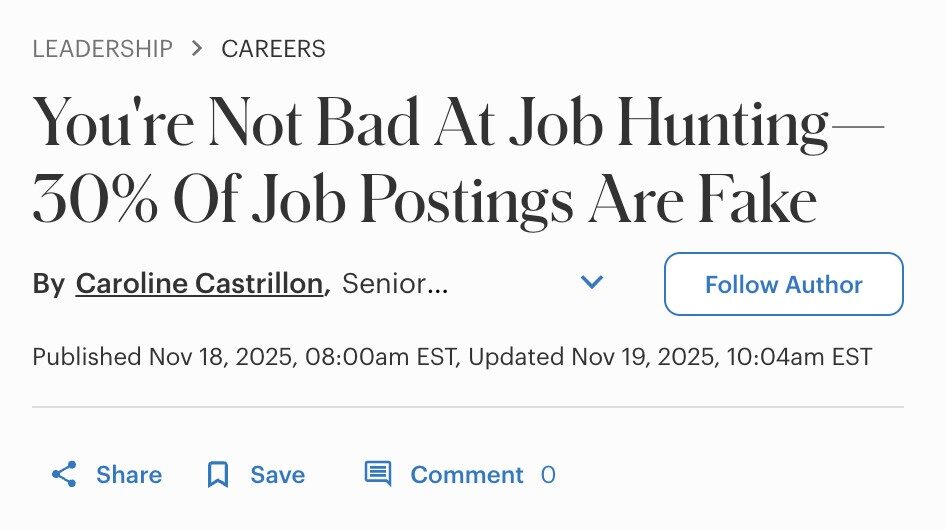Open Caroline Castrillon's author page
The width and height of the screenshot is (946, 530).
pyautogui.click(x=200, y=284)
